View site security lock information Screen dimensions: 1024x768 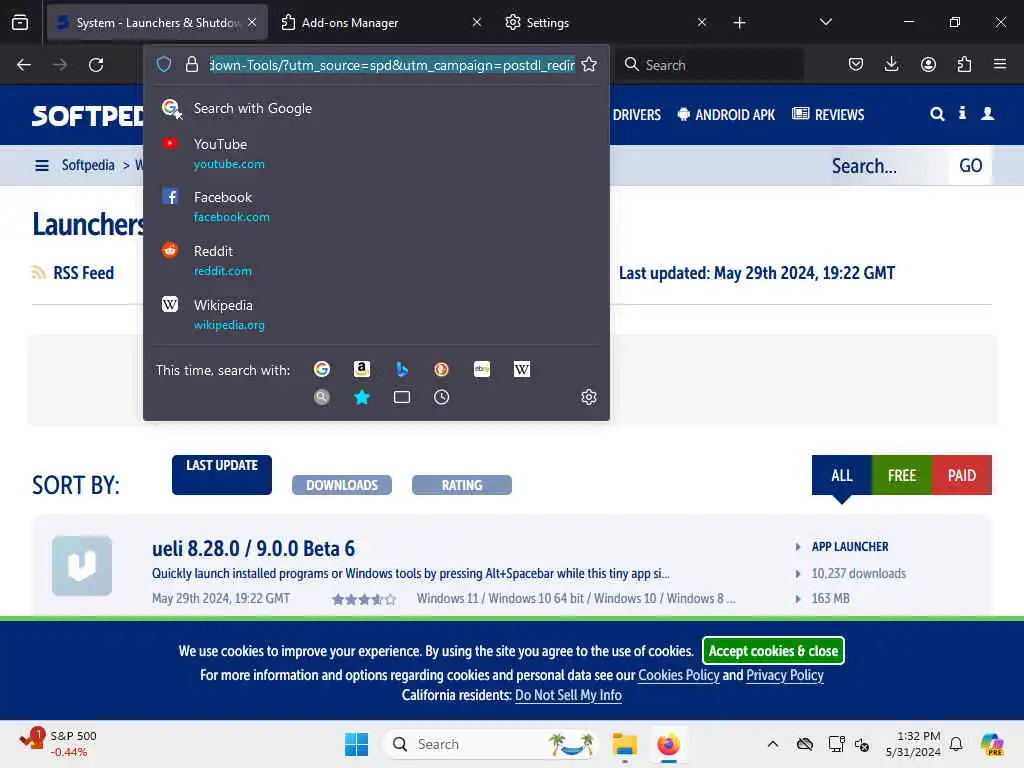pyautogui.click(x=191, y=64)
